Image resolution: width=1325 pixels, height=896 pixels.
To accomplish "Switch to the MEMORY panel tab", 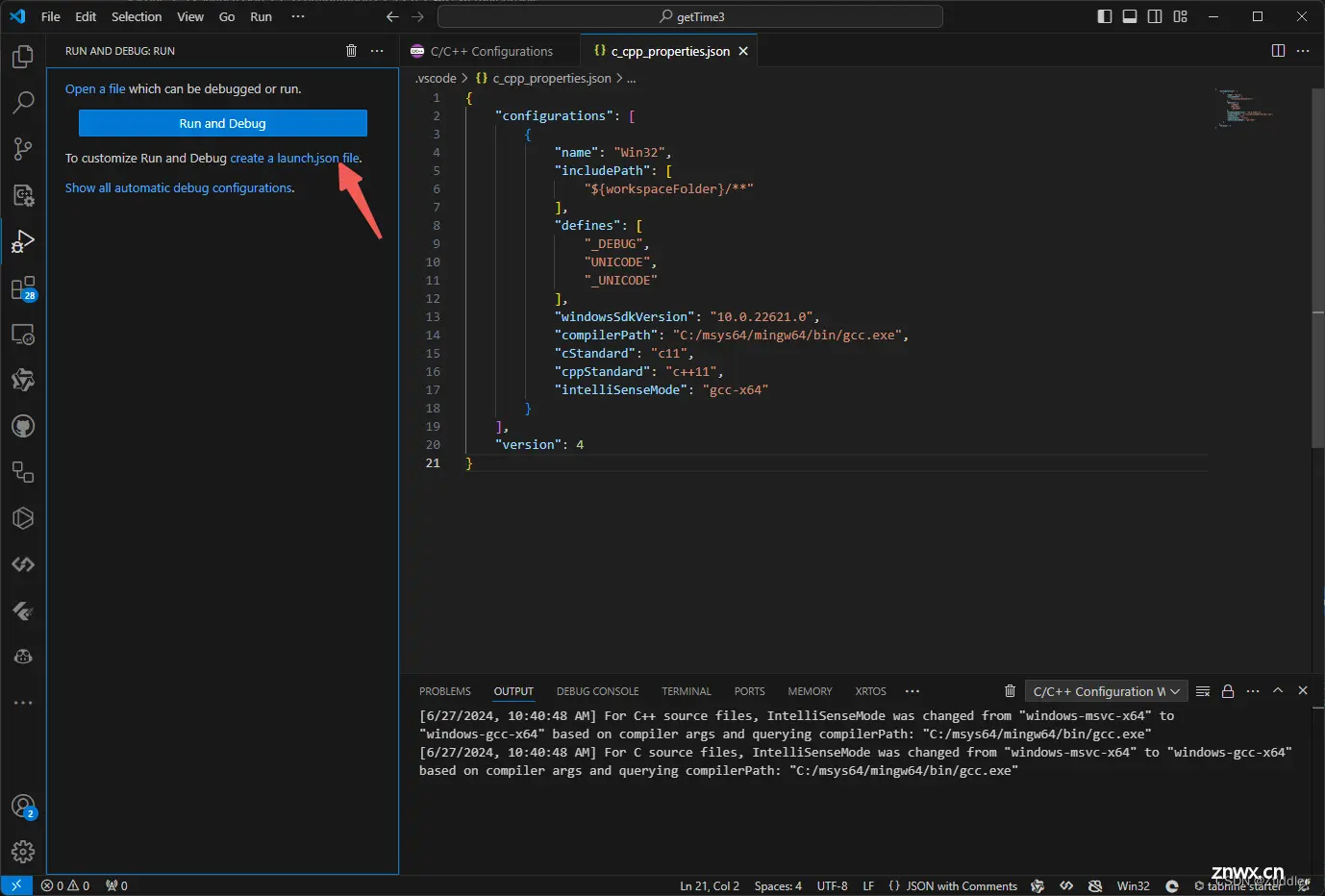I will 810,691.
